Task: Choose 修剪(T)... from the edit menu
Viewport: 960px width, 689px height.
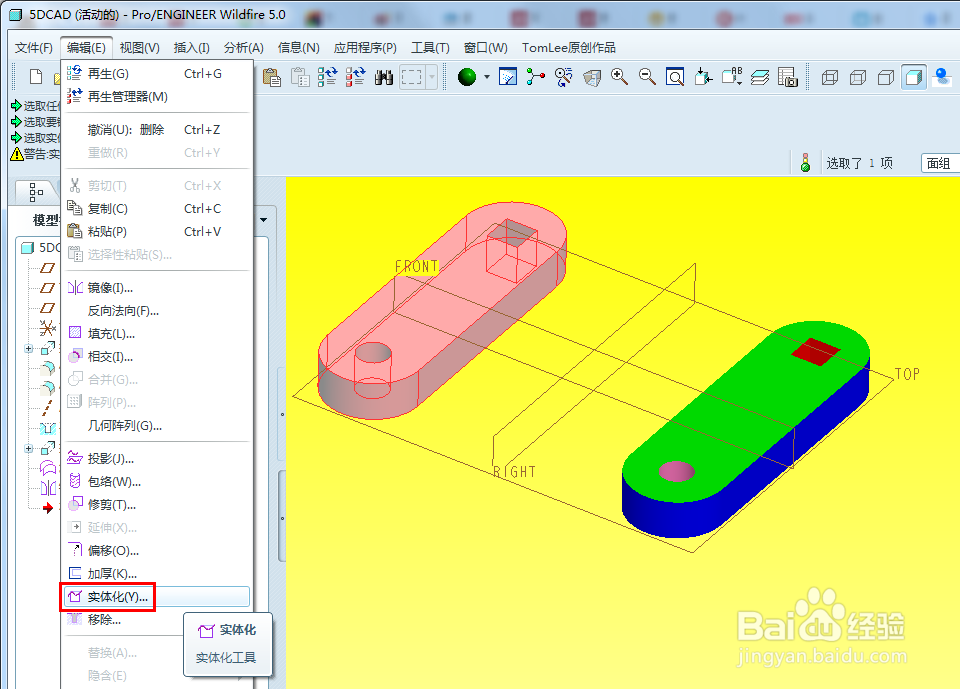Action: tap(158, 505)
